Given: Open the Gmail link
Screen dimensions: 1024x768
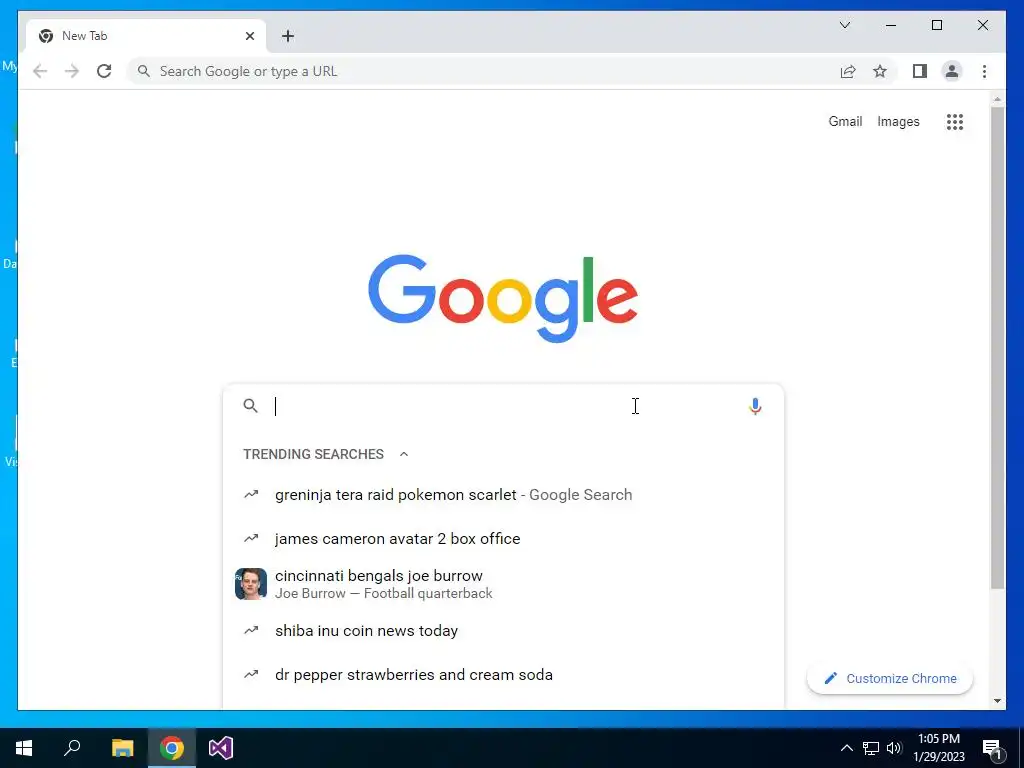Looking at the screenshot, I should [x=845, y=121].
